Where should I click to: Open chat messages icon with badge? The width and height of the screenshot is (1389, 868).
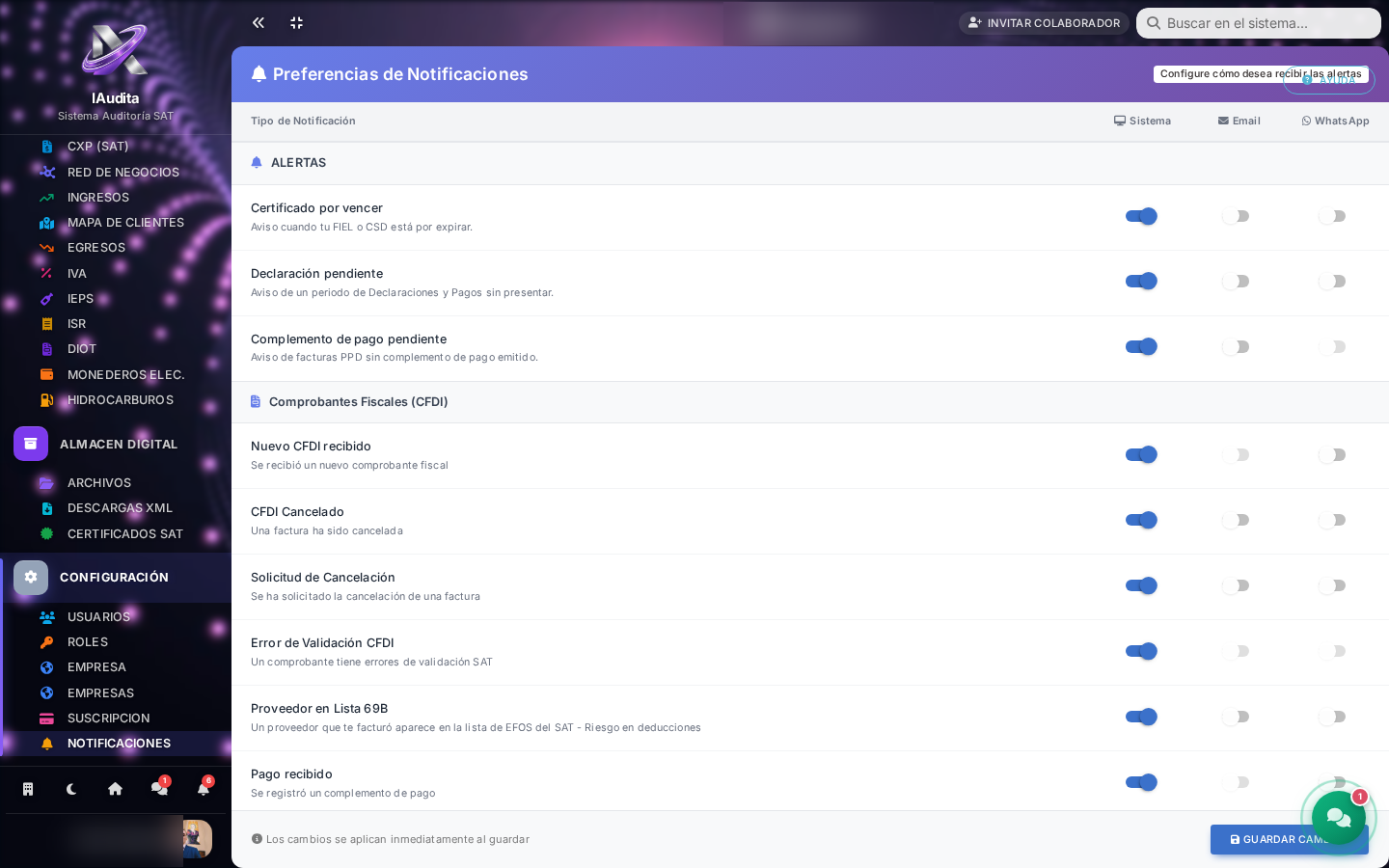[x=159, y=788]
